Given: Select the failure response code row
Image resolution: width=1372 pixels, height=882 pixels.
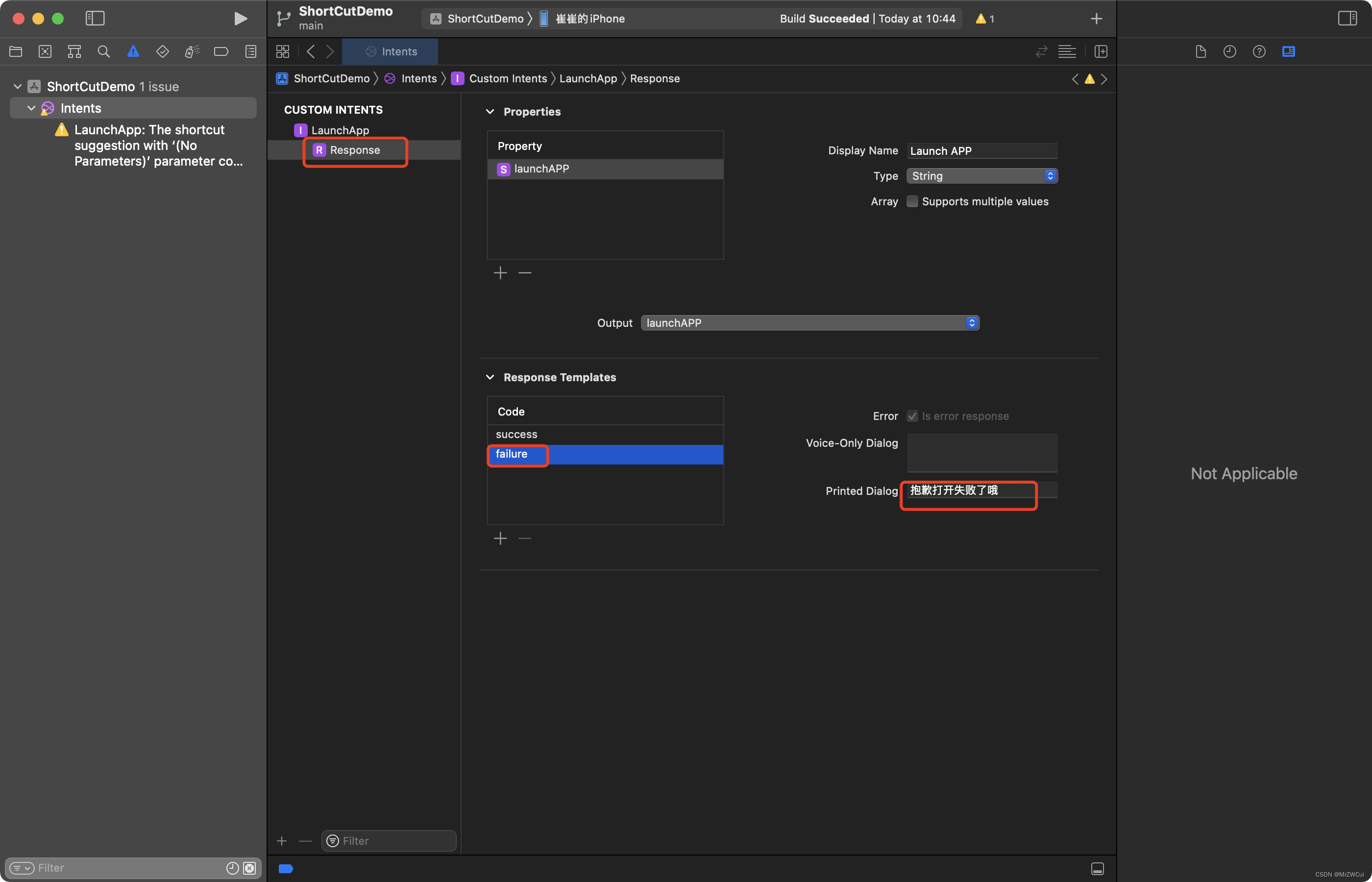Looking at the screenshot, I should click(x=605, y=454).
